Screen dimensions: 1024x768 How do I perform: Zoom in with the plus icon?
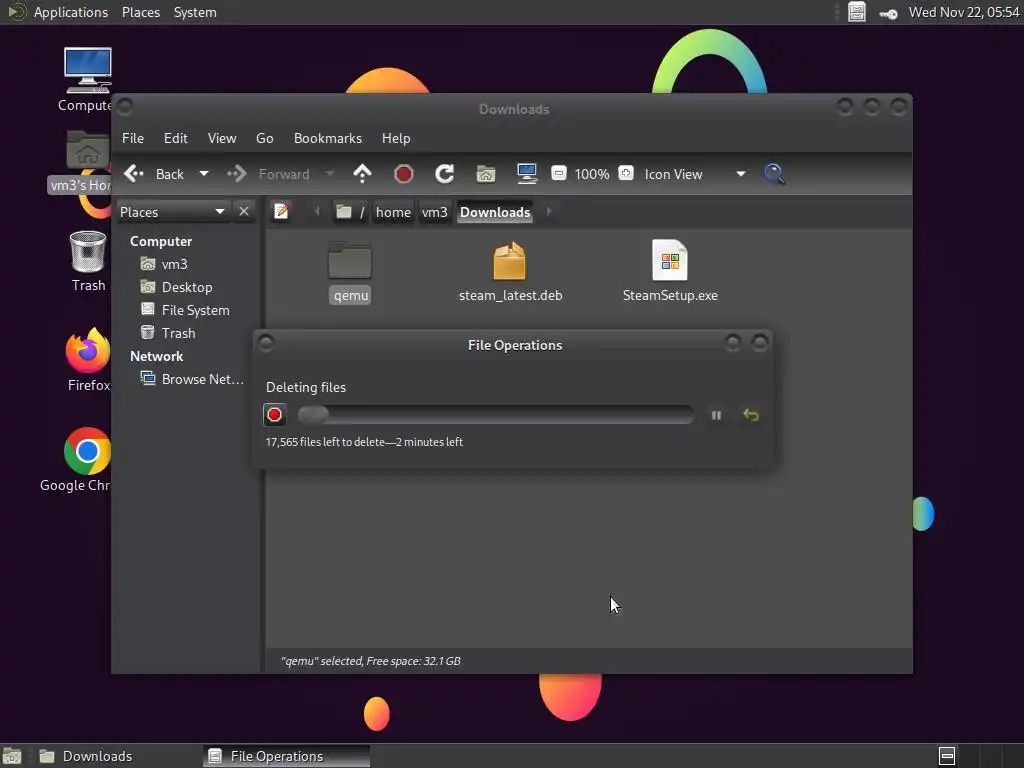626,173
